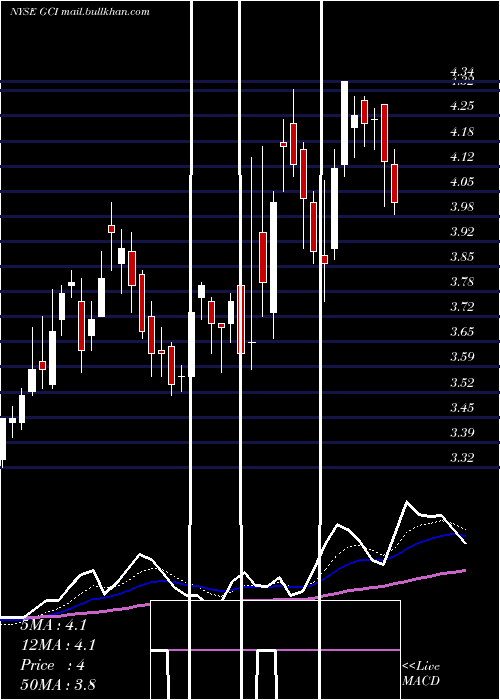
Task: Select the 50MA : 3.8 readout
Action: pyautogui.click(x=58, y=685)
